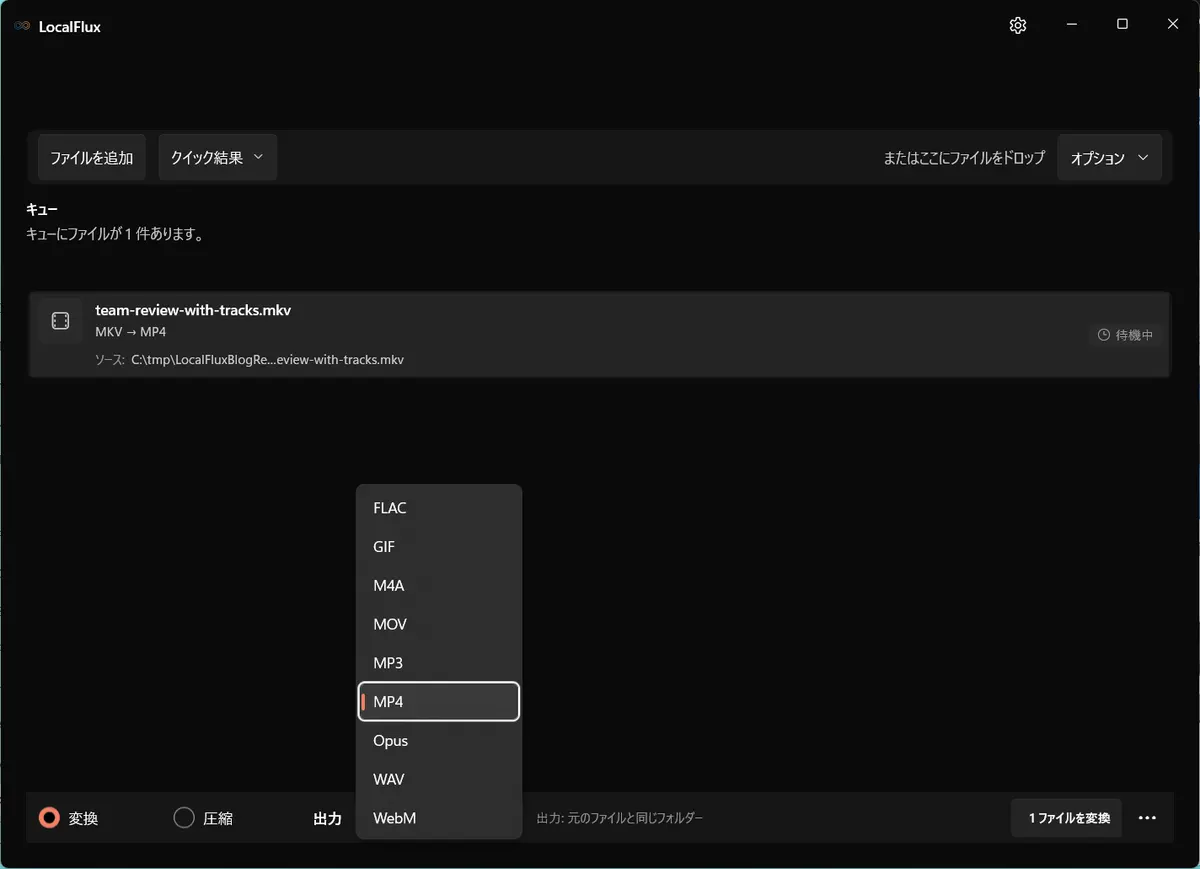Choose Opus from the format list

(x=439, y=741)
